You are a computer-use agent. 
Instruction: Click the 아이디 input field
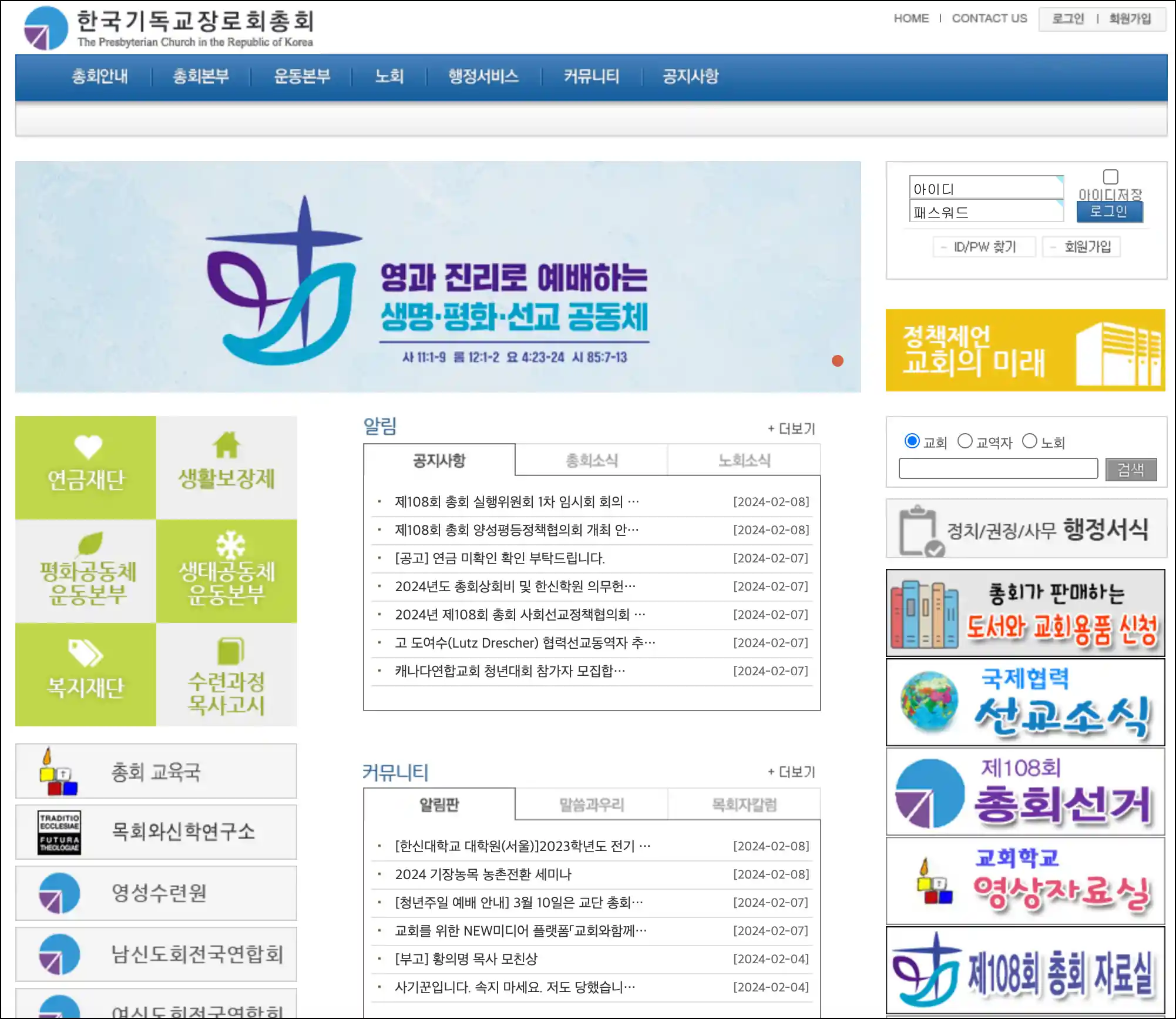point(986,189)
